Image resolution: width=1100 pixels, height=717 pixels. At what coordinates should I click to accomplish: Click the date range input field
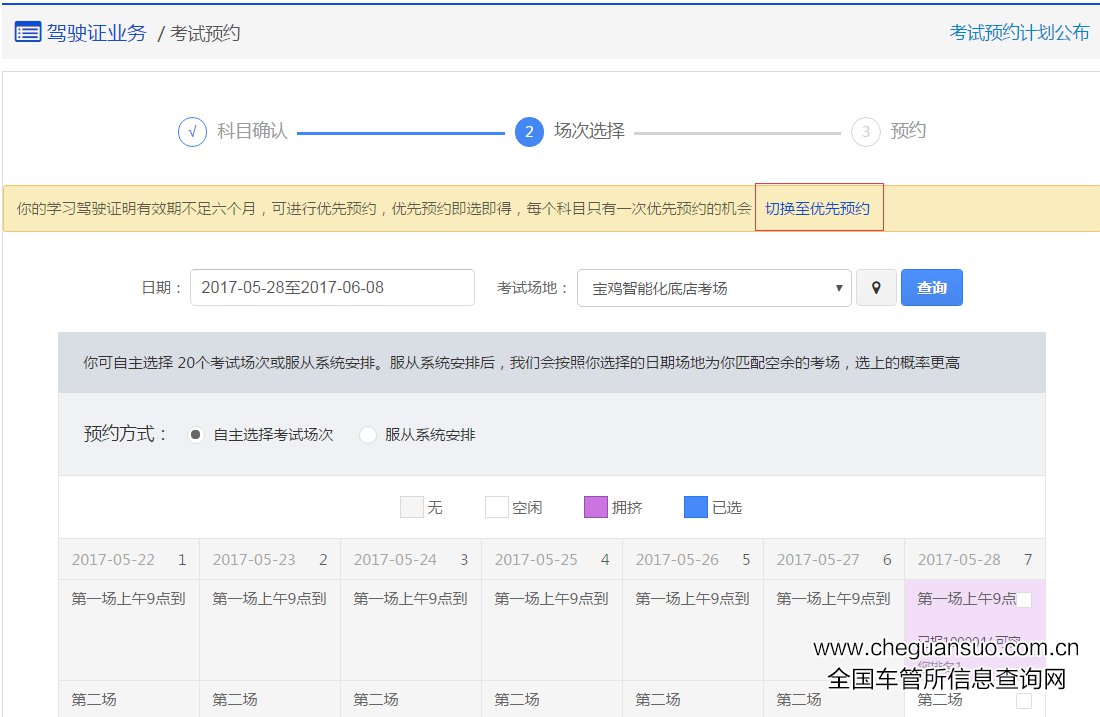coord(332,288)
